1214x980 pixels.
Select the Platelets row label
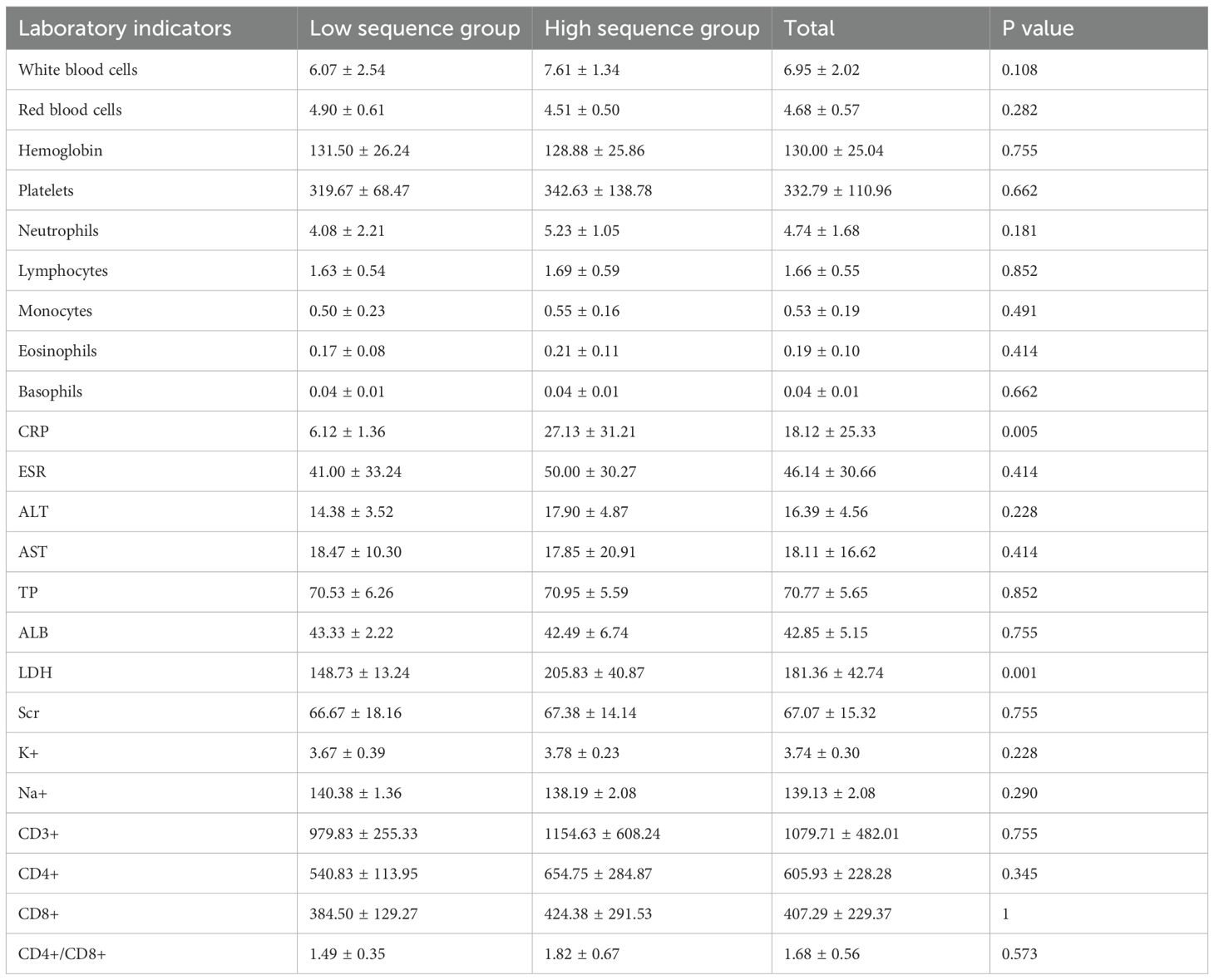pyautogui.click(x=46, y=190)
